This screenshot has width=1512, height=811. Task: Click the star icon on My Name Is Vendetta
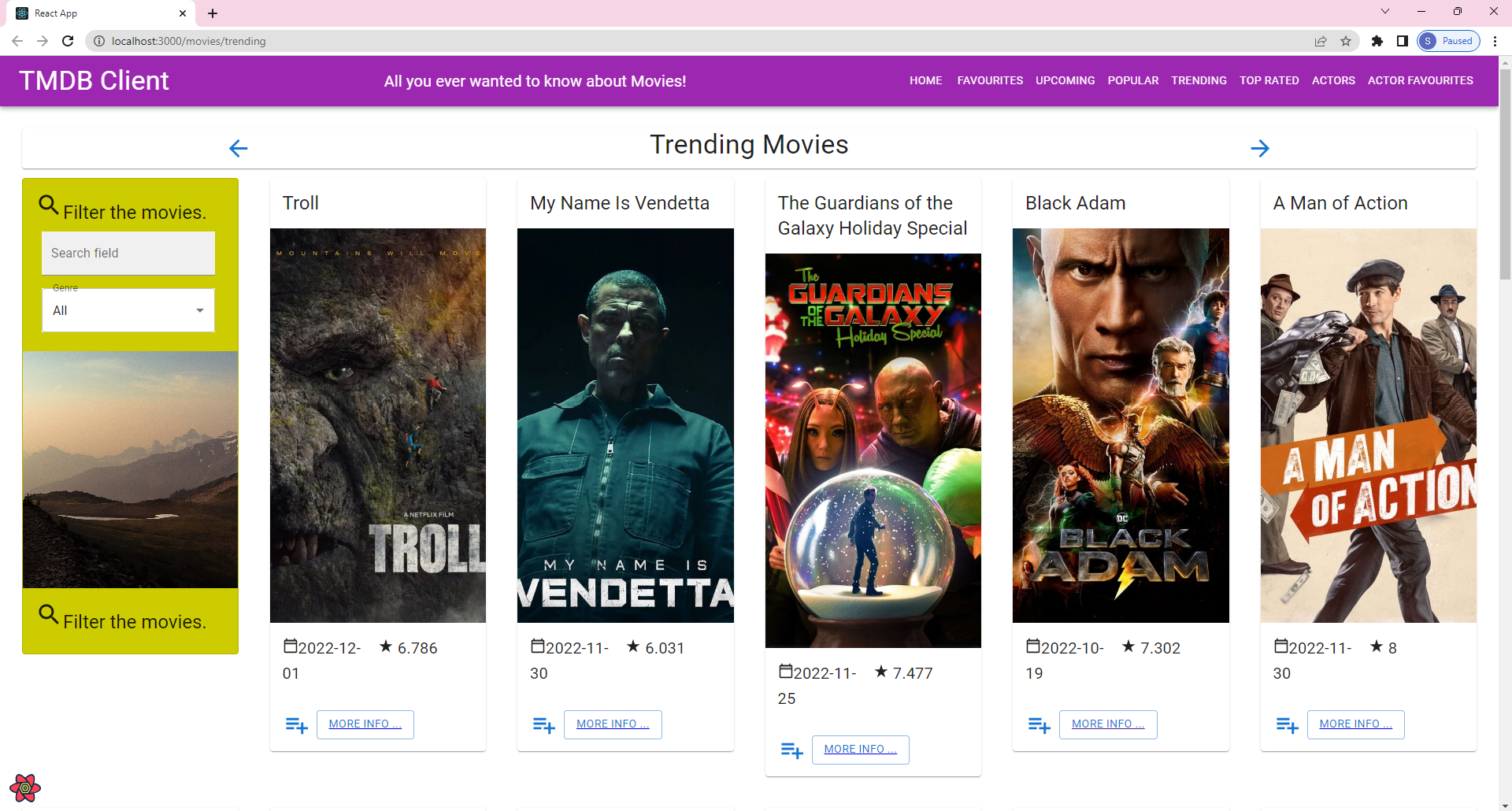tap(633, 646)
